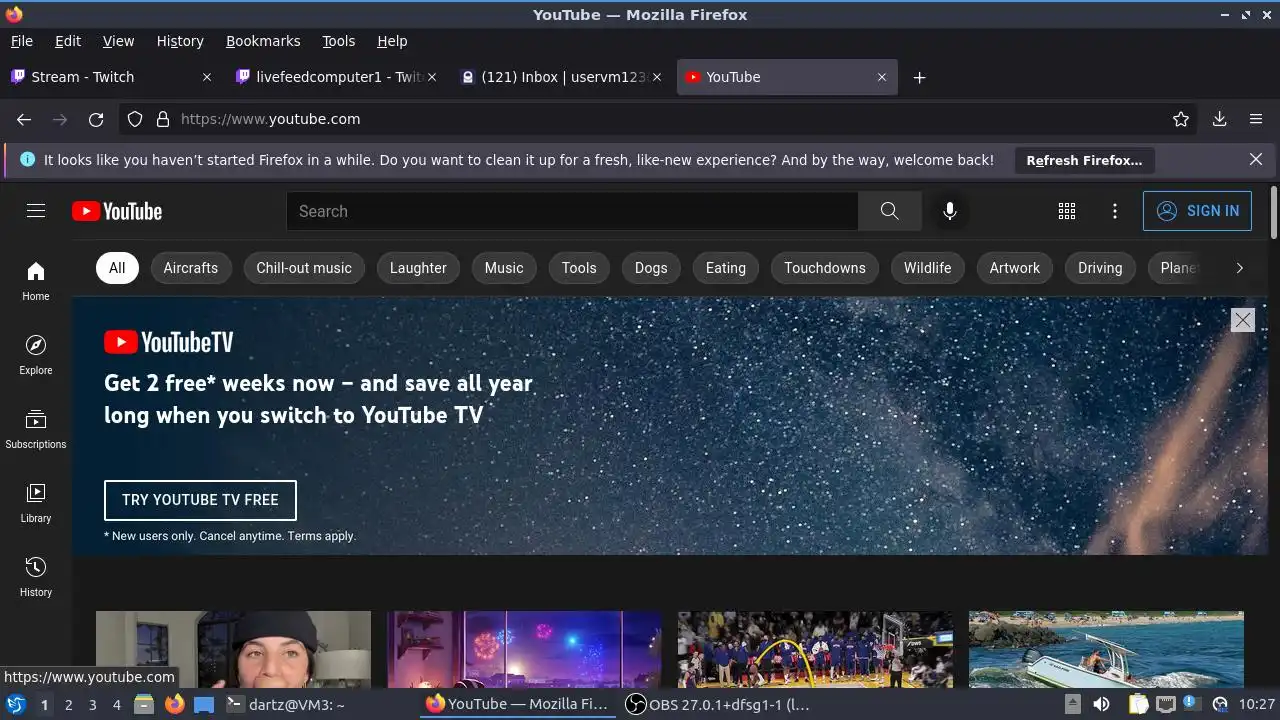Click the site padlock icon
1280x720 pixels.
163,119
